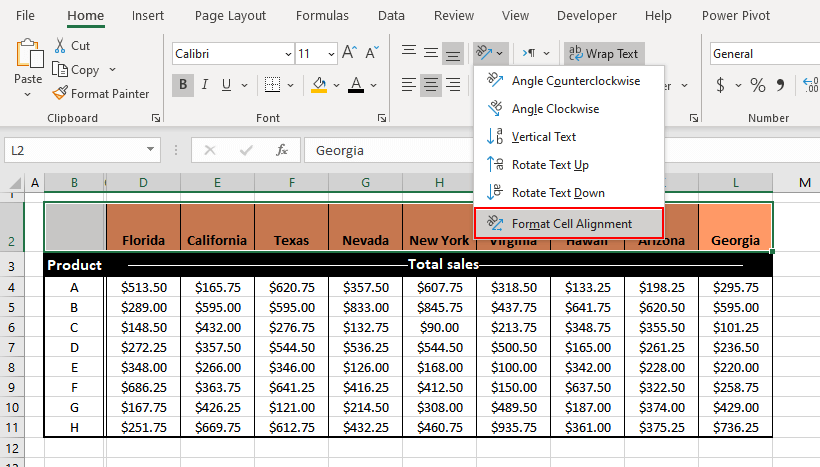Viewport: 820px width, 467px height.
Task: Align text left
Action: [409, 85]
